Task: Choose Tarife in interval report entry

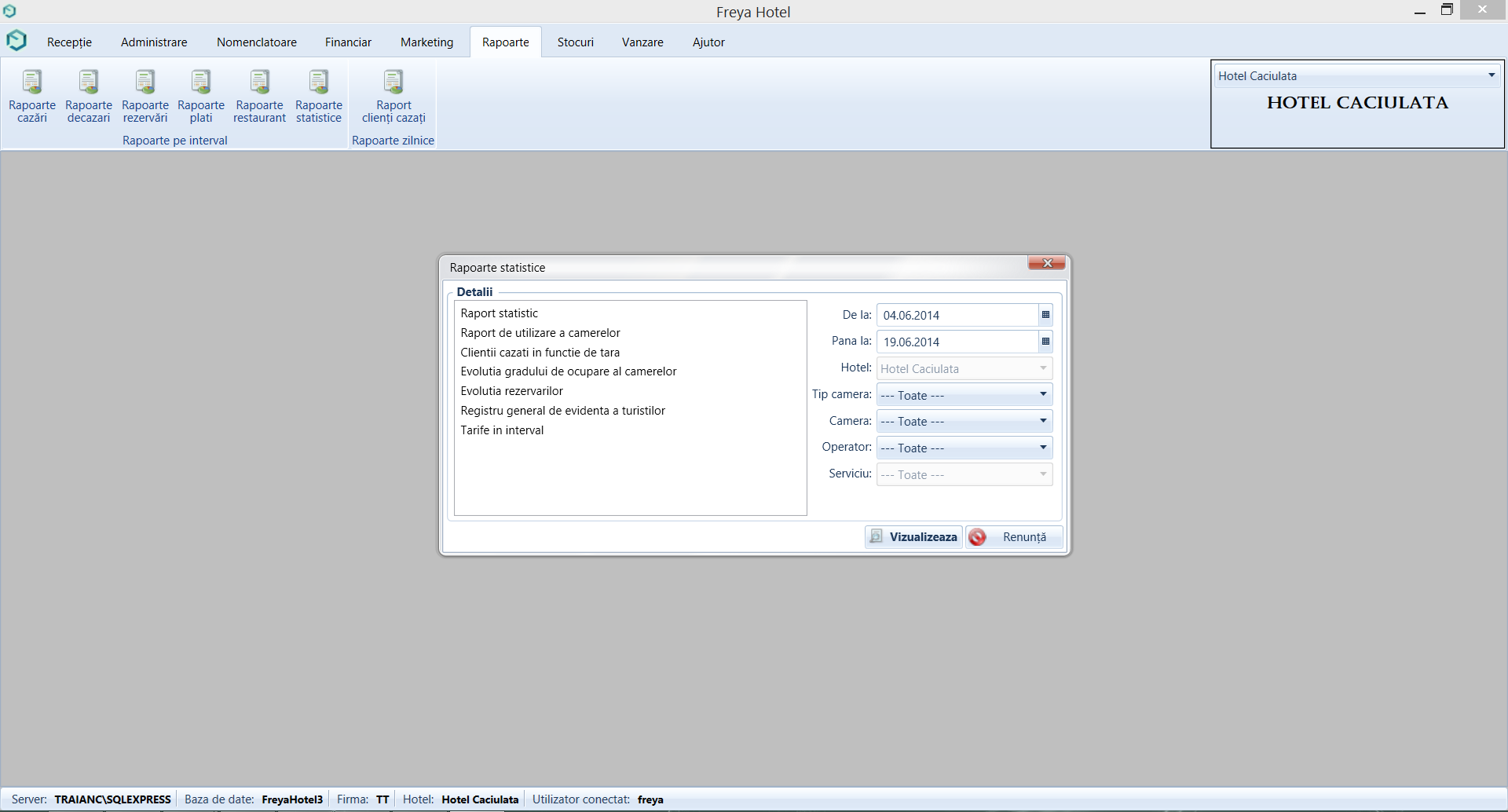Action: (502, 430)
